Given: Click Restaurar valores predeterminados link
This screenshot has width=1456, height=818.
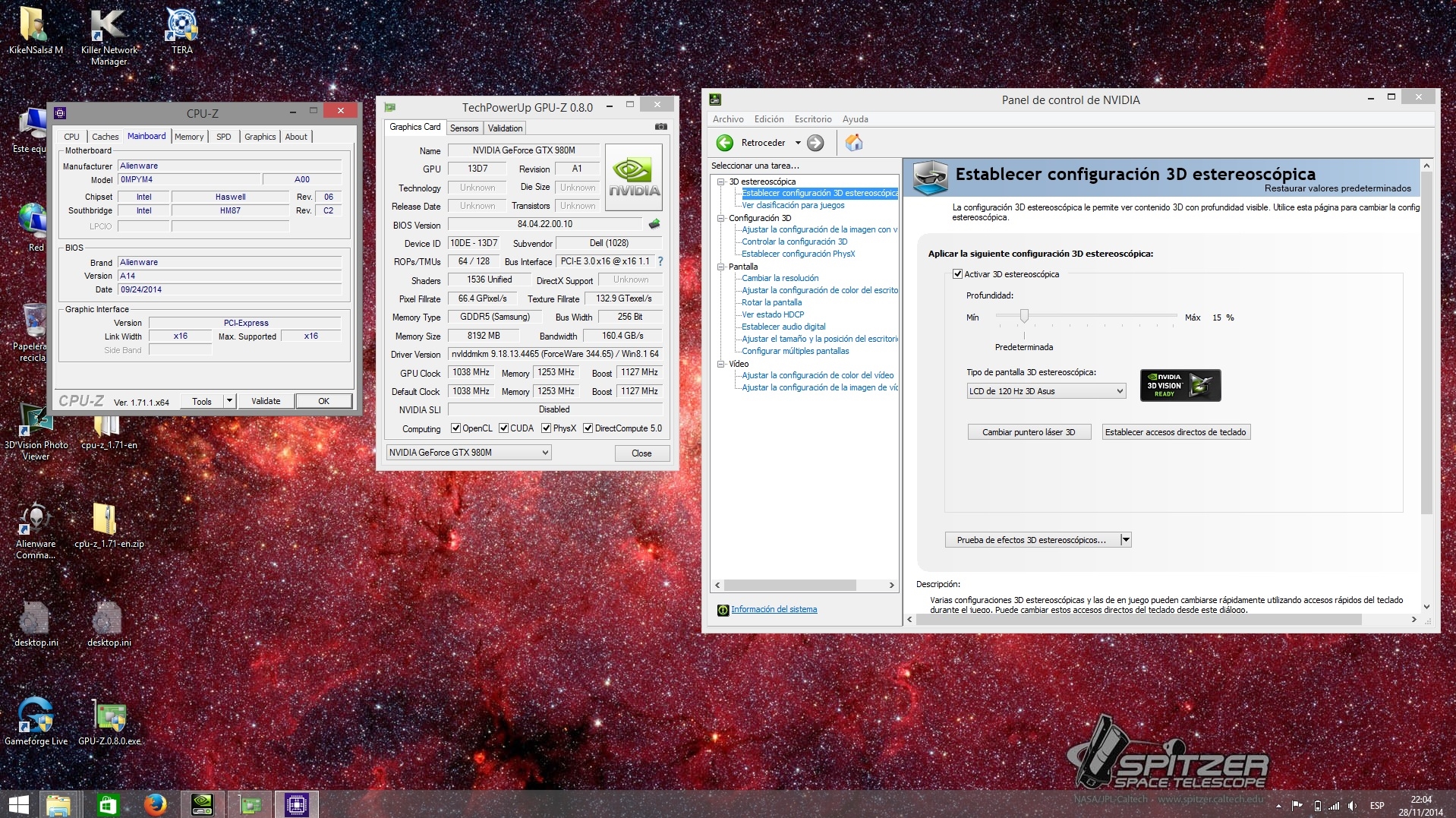Looking at the screenshot, I should pyautogui.click(x=1338, y=188).
